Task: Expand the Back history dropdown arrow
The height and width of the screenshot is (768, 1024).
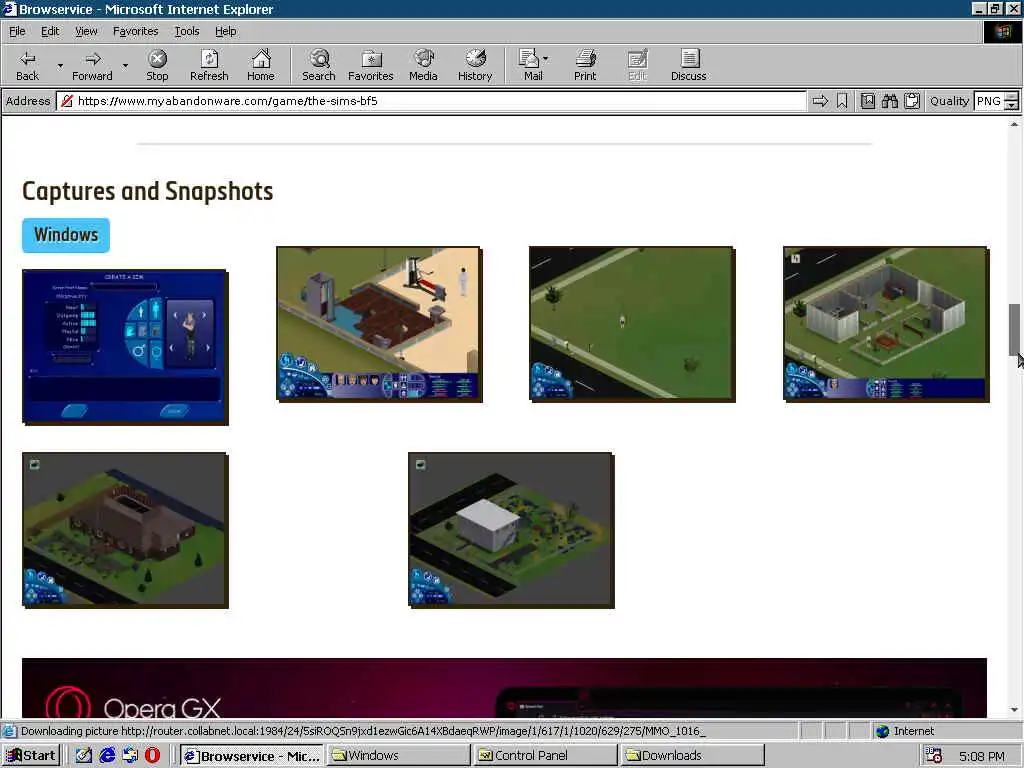Action: (60, 66)
